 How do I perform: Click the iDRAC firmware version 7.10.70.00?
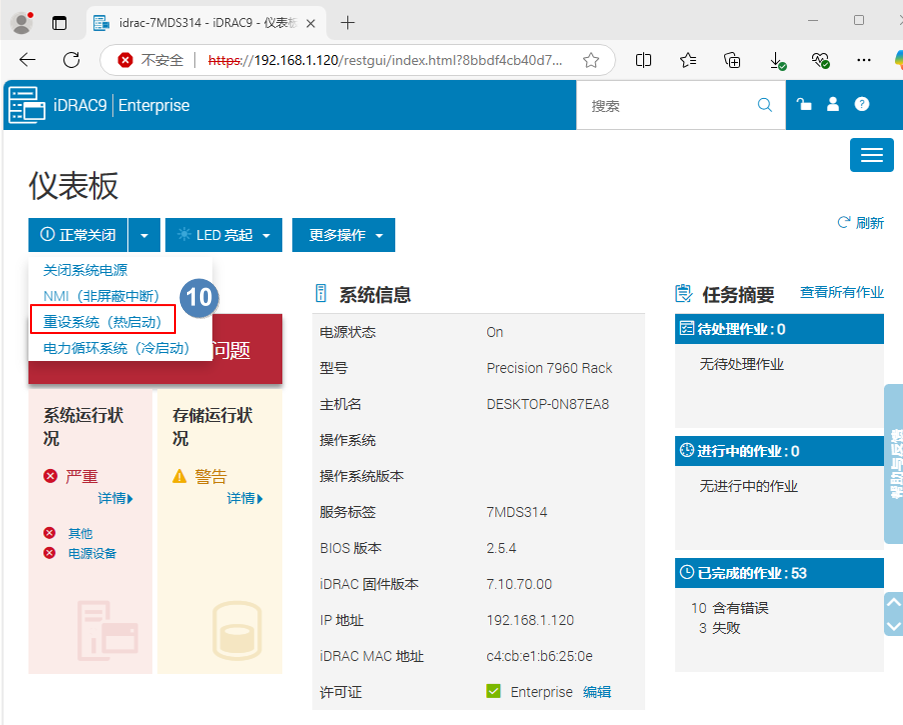(x=519, y=584)
